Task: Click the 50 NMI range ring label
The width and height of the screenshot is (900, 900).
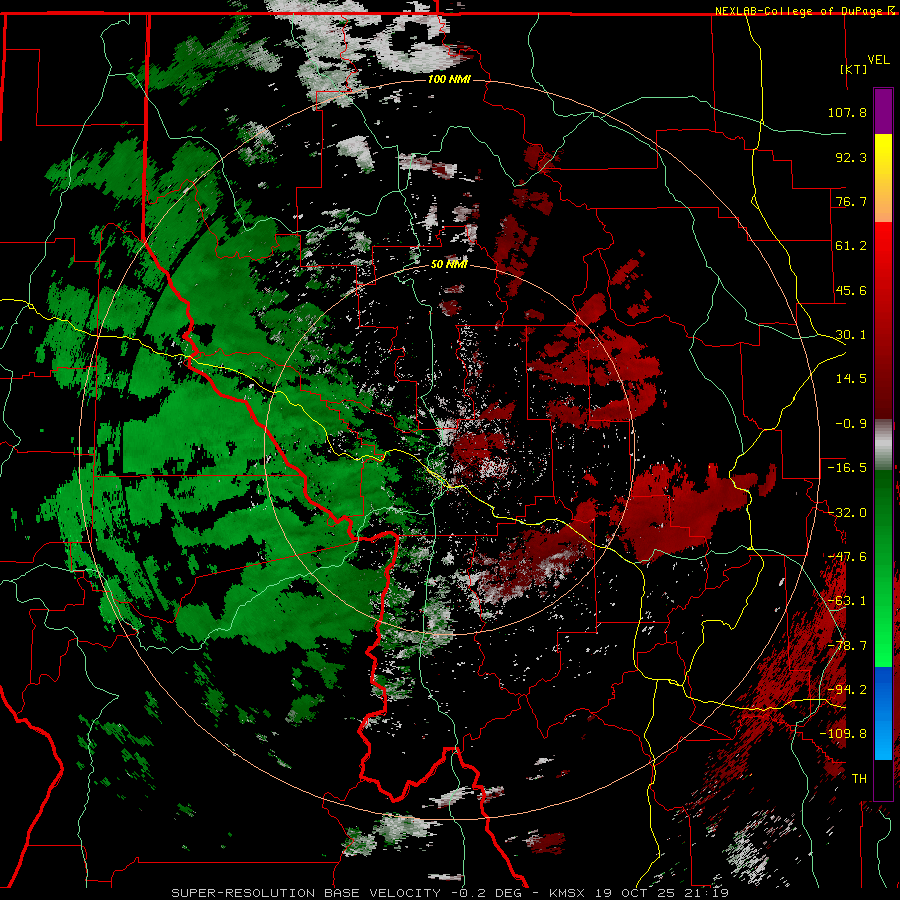Action: point(449,265)
